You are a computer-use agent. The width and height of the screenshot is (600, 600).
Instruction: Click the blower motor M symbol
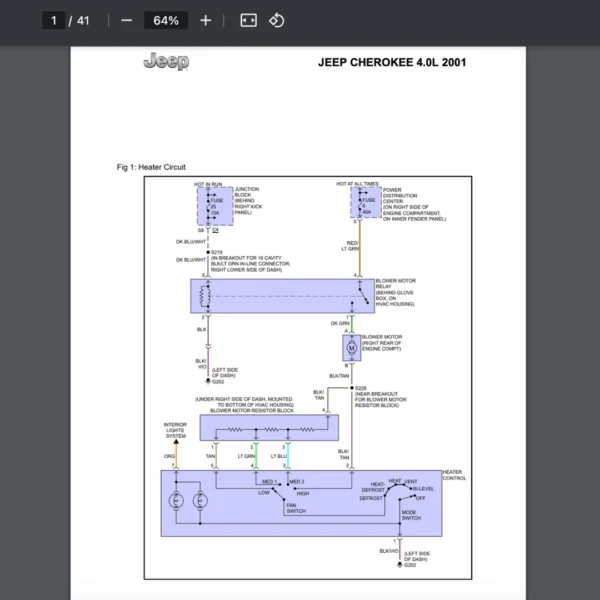[351, 348]
